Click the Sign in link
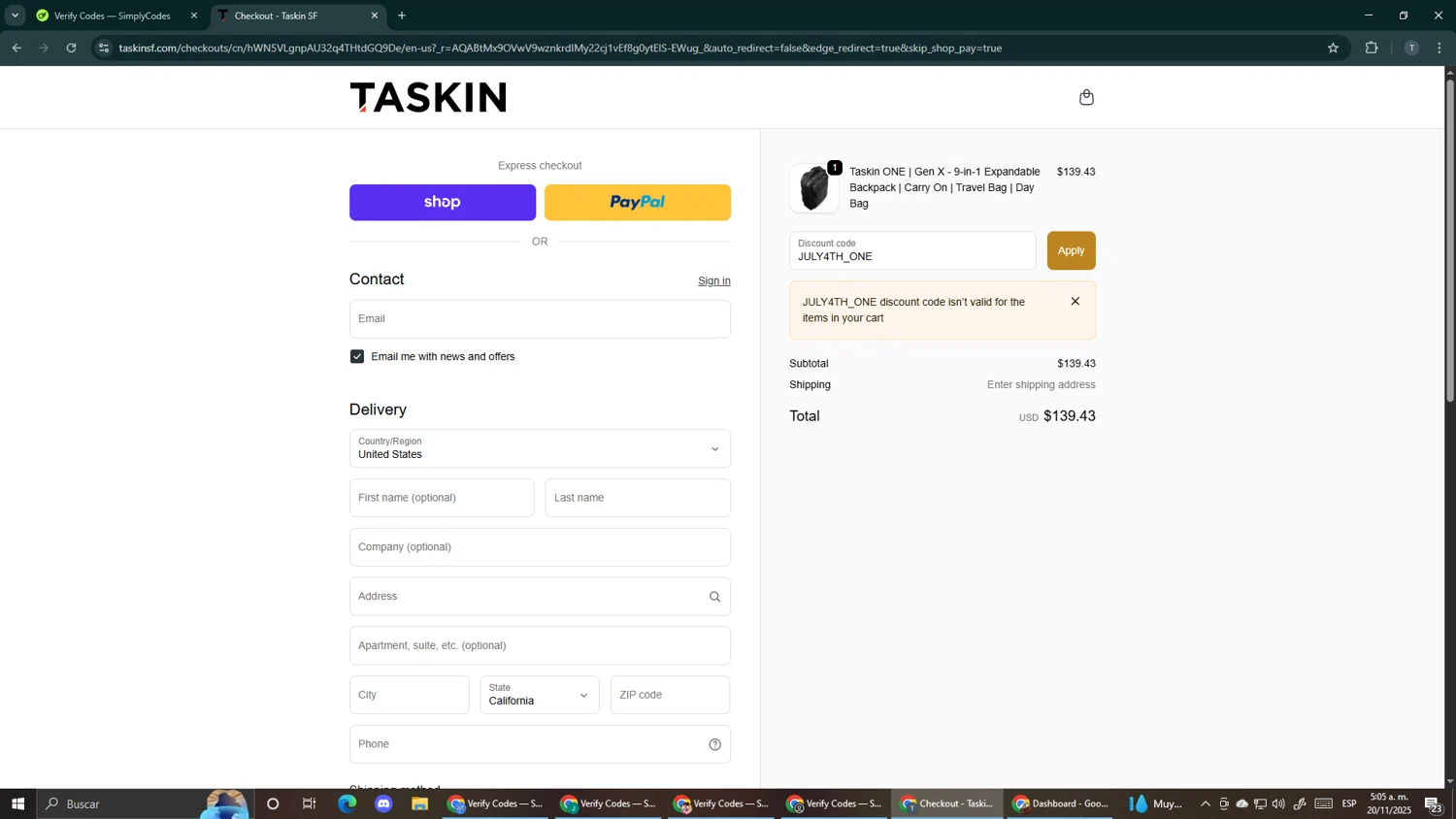This screenshot has height=819, width=1456. point(714,281)
